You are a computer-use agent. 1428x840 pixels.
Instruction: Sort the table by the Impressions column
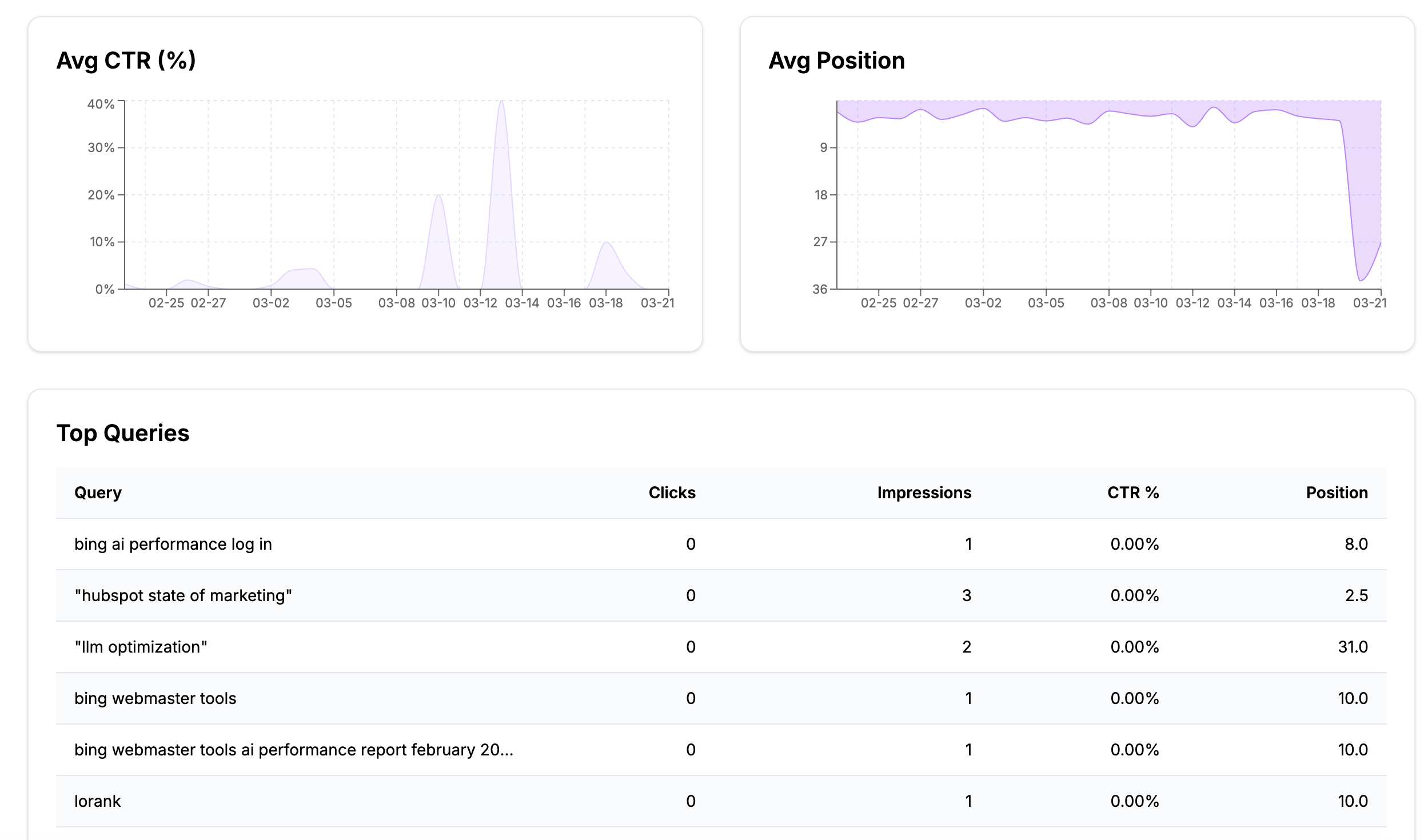coord(924,493)
